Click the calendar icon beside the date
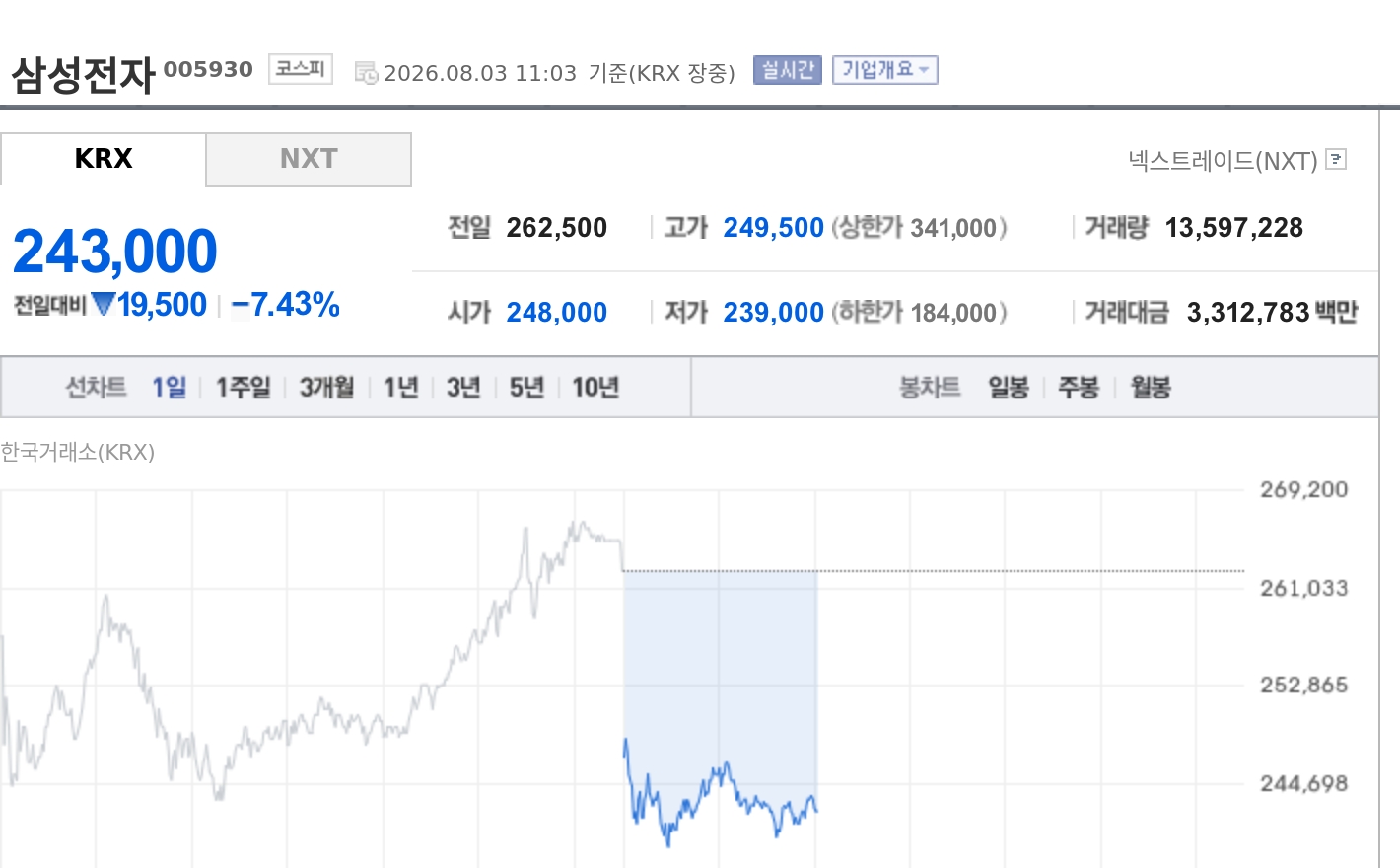The width and height of the screenshot is (1400, 868). tap(366, 73)
